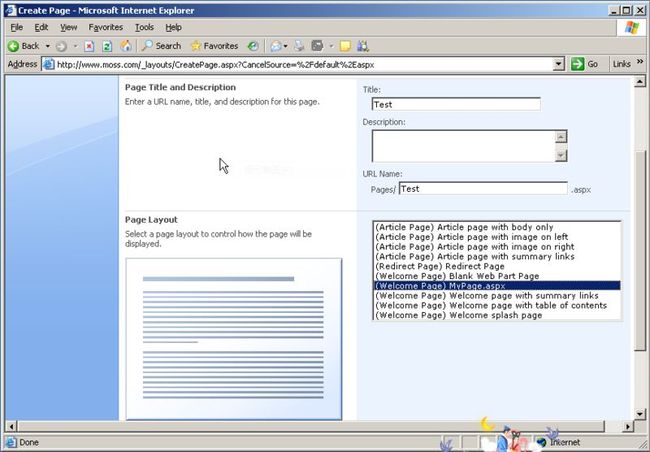Click the History toolbar icon
Screen dimensions: 650x452
[253, 46]
